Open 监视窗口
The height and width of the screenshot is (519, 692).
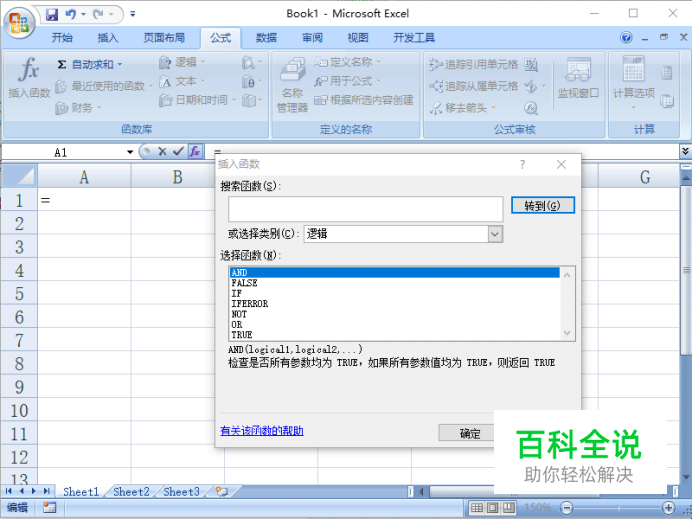pyautogui.click(x=578, y=78)
